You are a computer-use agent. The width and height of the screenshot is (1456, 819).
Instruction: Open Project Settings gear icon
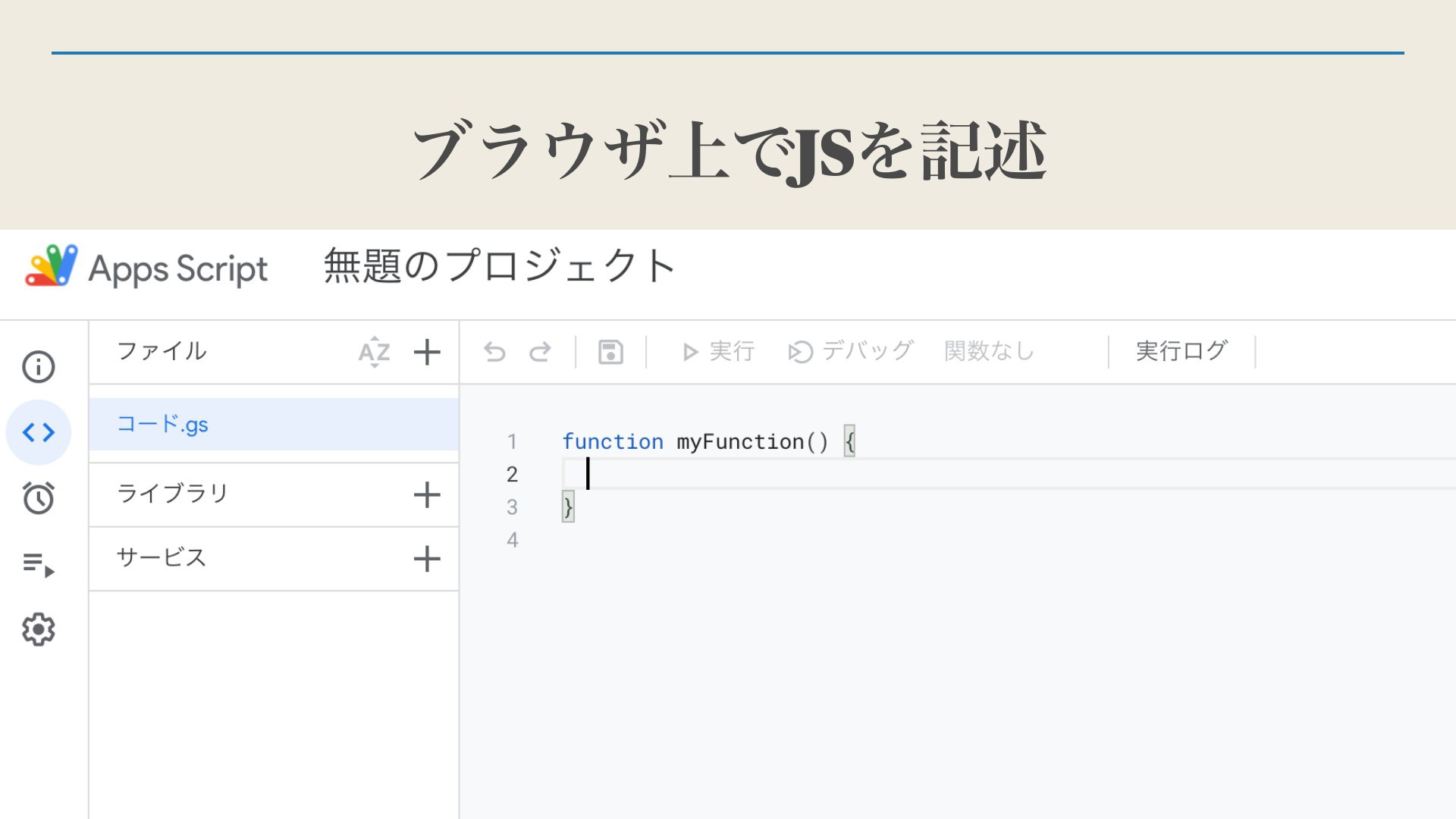[39, 629]
